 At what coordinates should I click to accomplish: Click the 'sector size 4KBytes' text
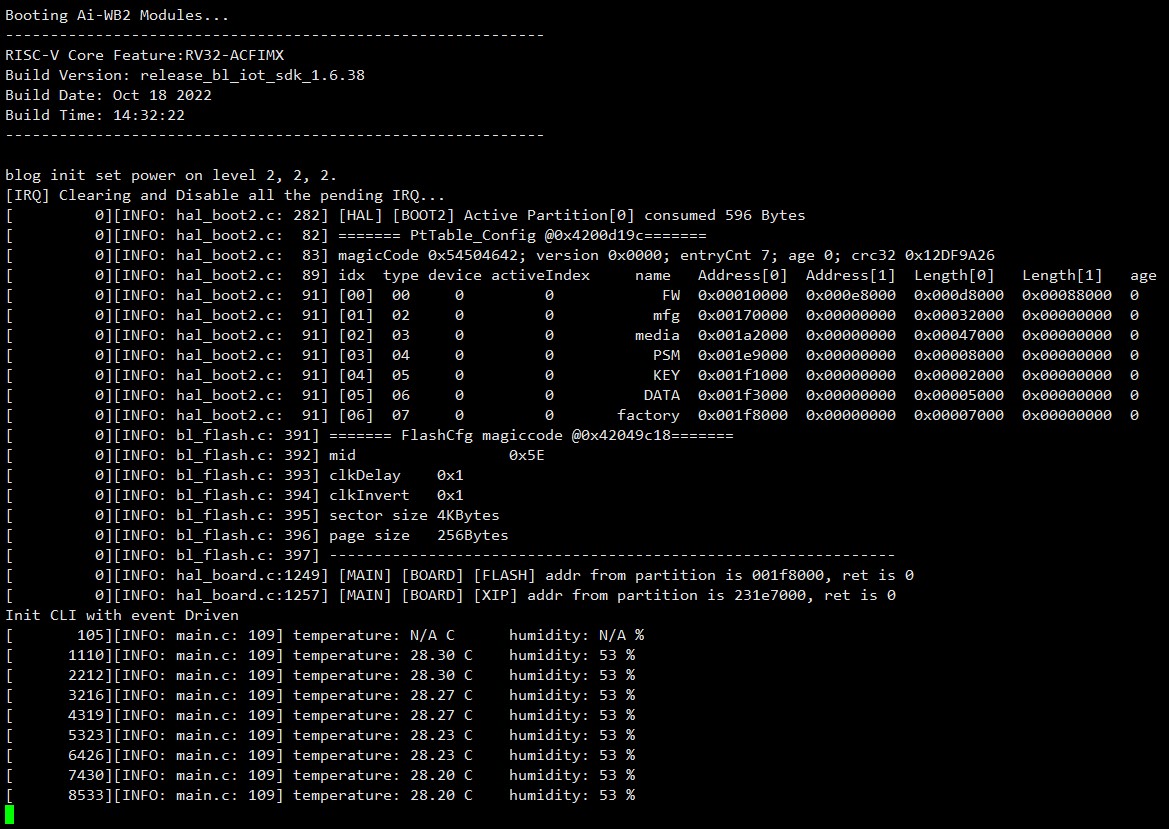click(414, 515)
